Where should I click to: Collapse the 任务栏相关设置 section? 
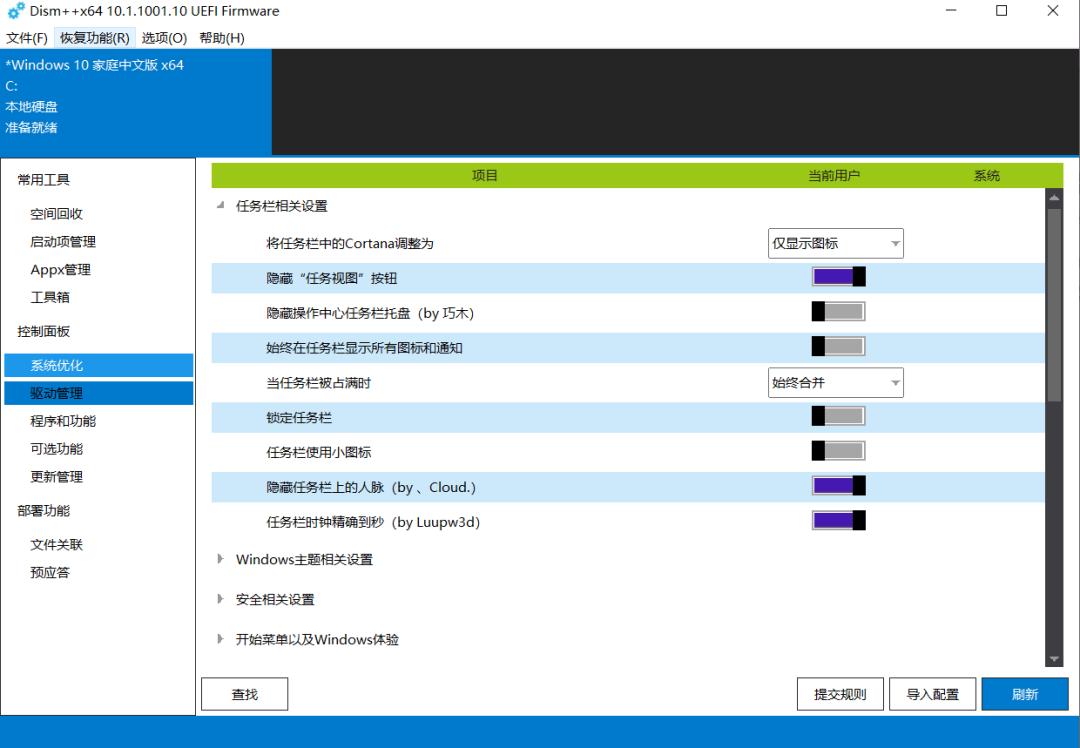(221, 206)
